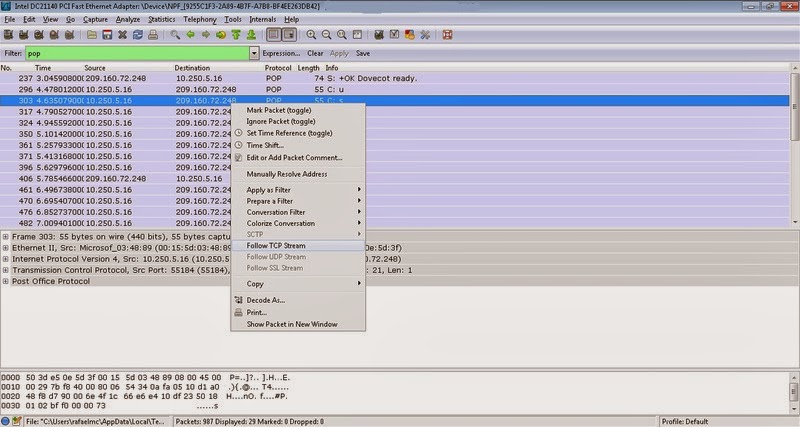Image resolution: width=800 pixels, height=427 pixels.
Task: Click the save capture file icon
Action: coord(107,35)
